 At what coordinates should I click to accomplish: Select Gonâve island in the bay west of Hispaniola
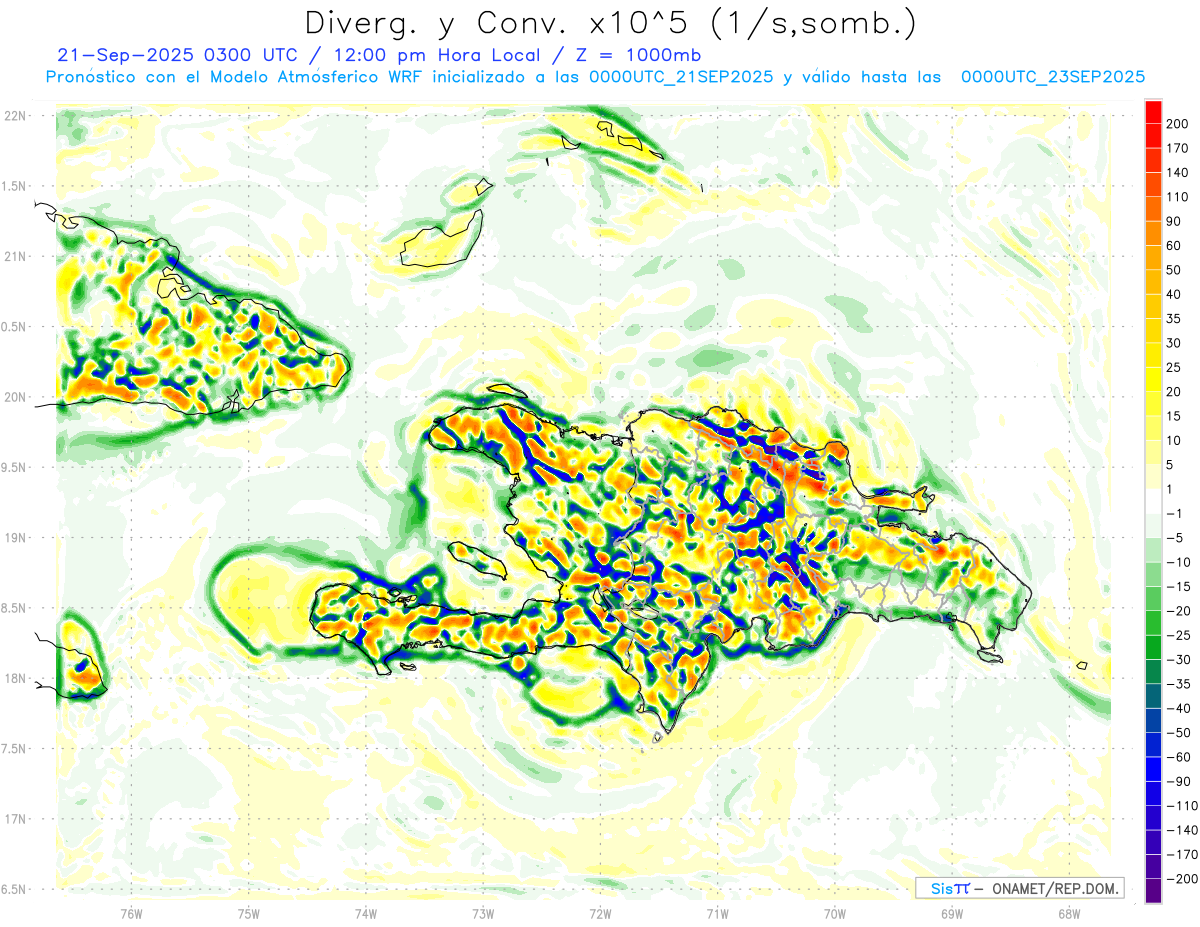[477, 558]
